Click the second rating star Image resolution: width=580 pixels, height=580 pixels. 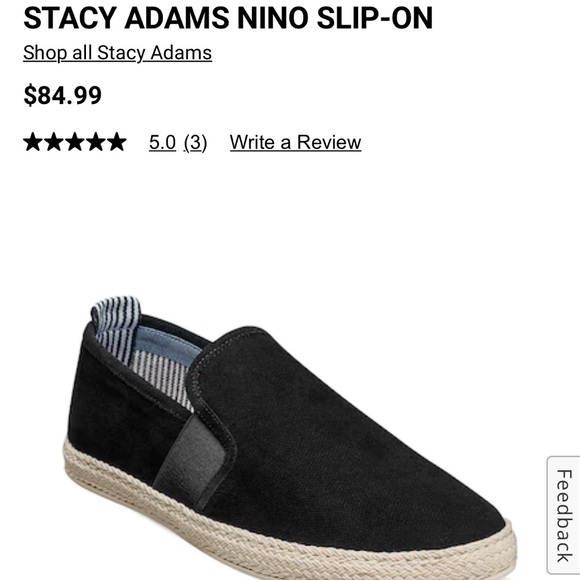coord(54,142)
